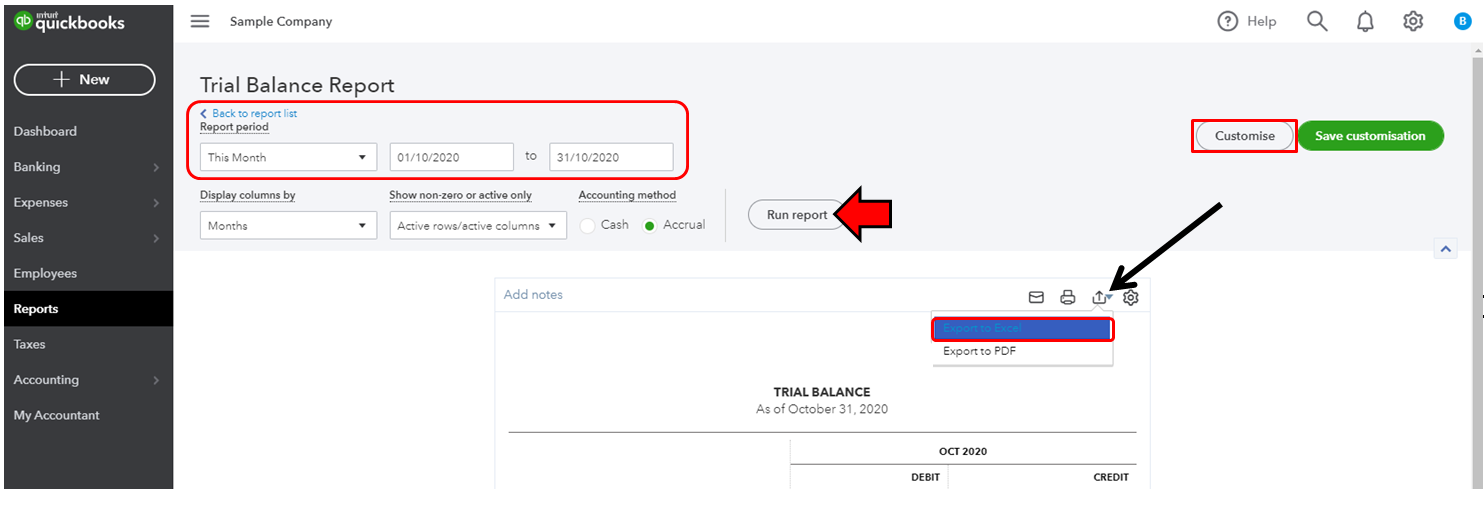Viewport: 1484px width, 515px height.
Task: Go back to report list
Action: 254,113
